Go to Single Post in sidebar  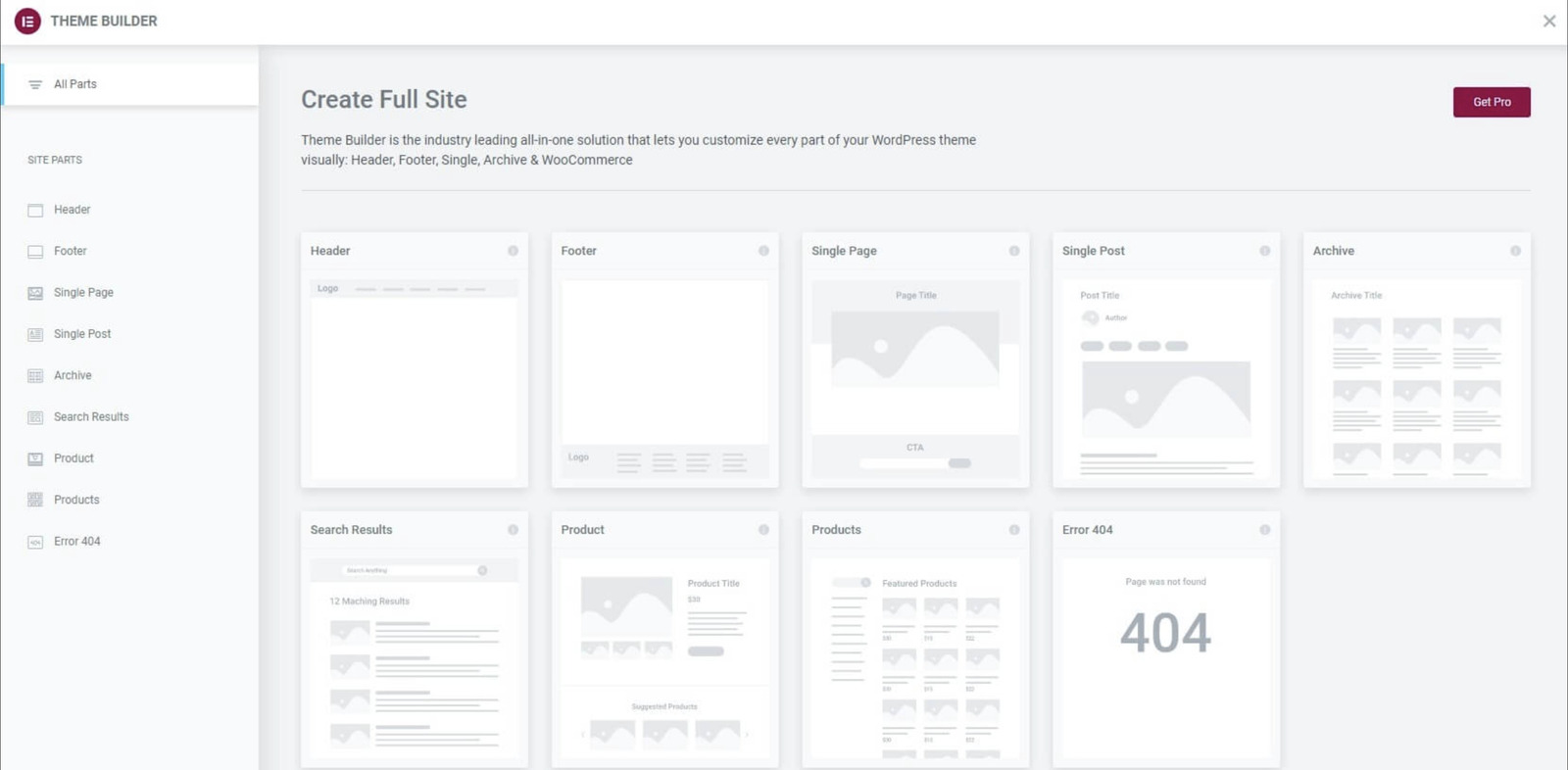point(82,334)
